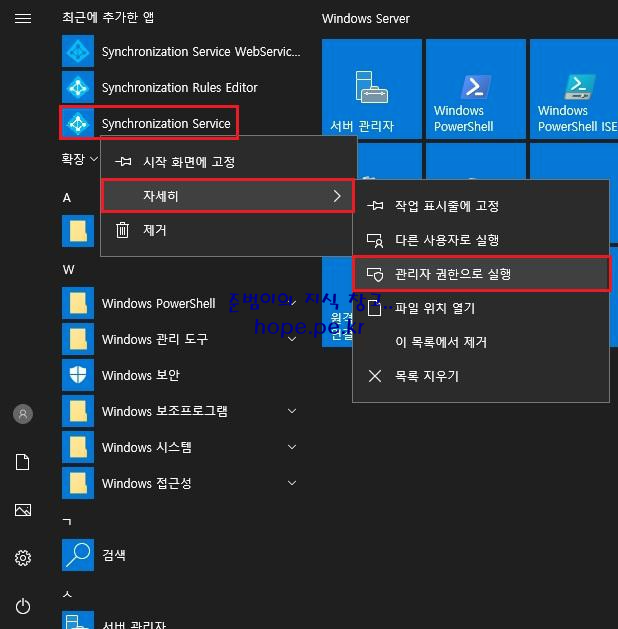Open the 서버 관리자 tile
This screenshot has width=618, height=629.
(x=372, y=89)
